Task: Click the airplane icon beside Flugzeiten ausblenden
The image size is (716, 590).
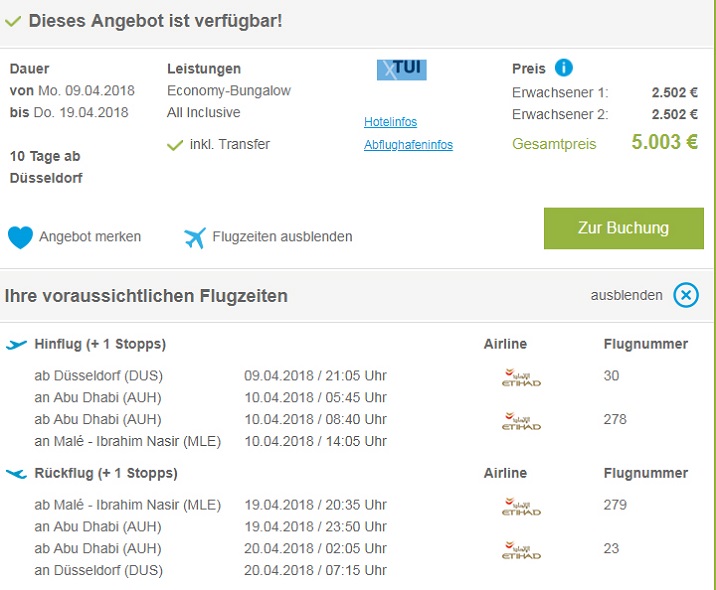Action: tap(195, 237)
